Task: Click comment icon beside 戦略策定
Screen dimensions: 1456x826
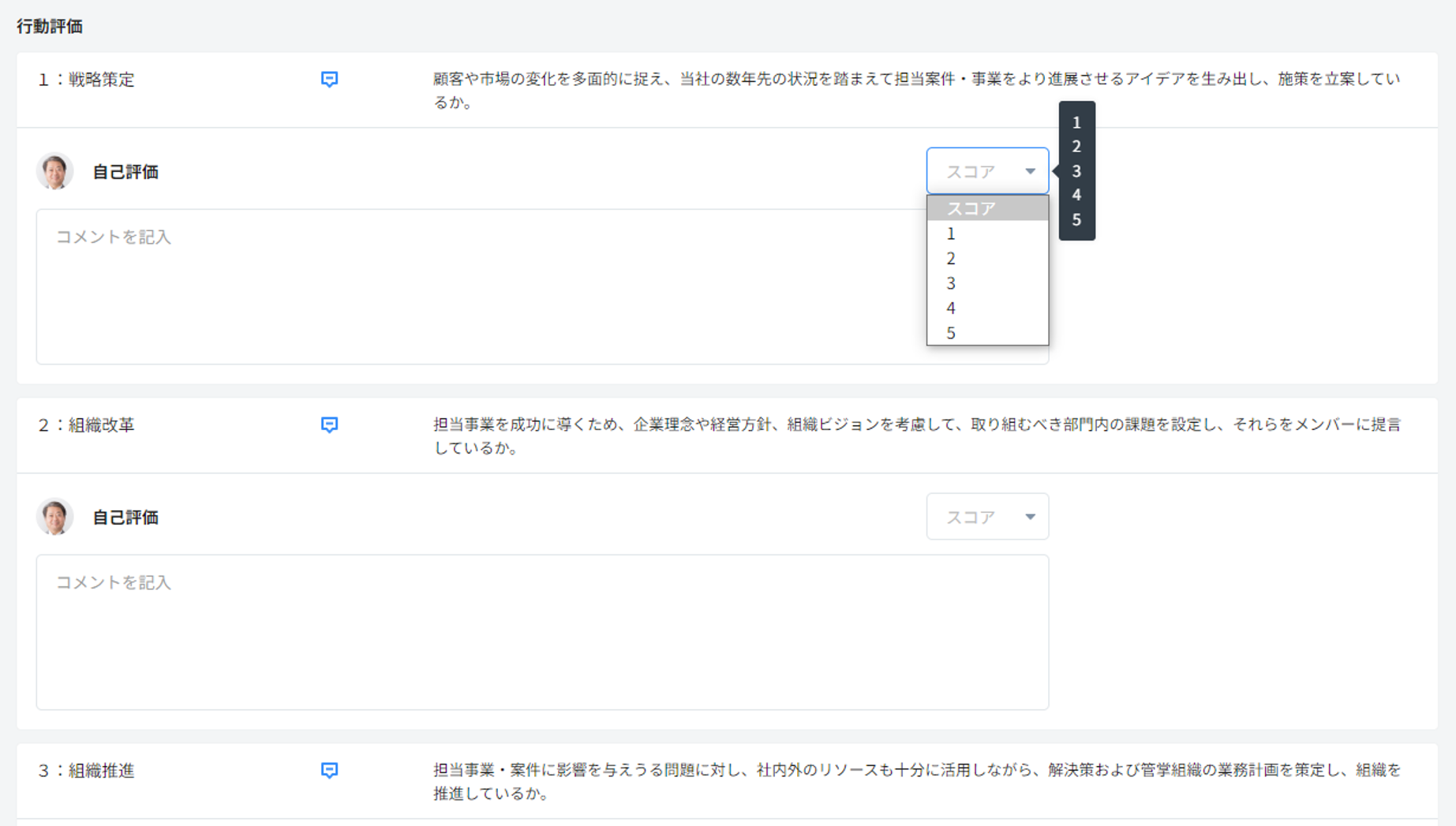Action: [329, 80]
